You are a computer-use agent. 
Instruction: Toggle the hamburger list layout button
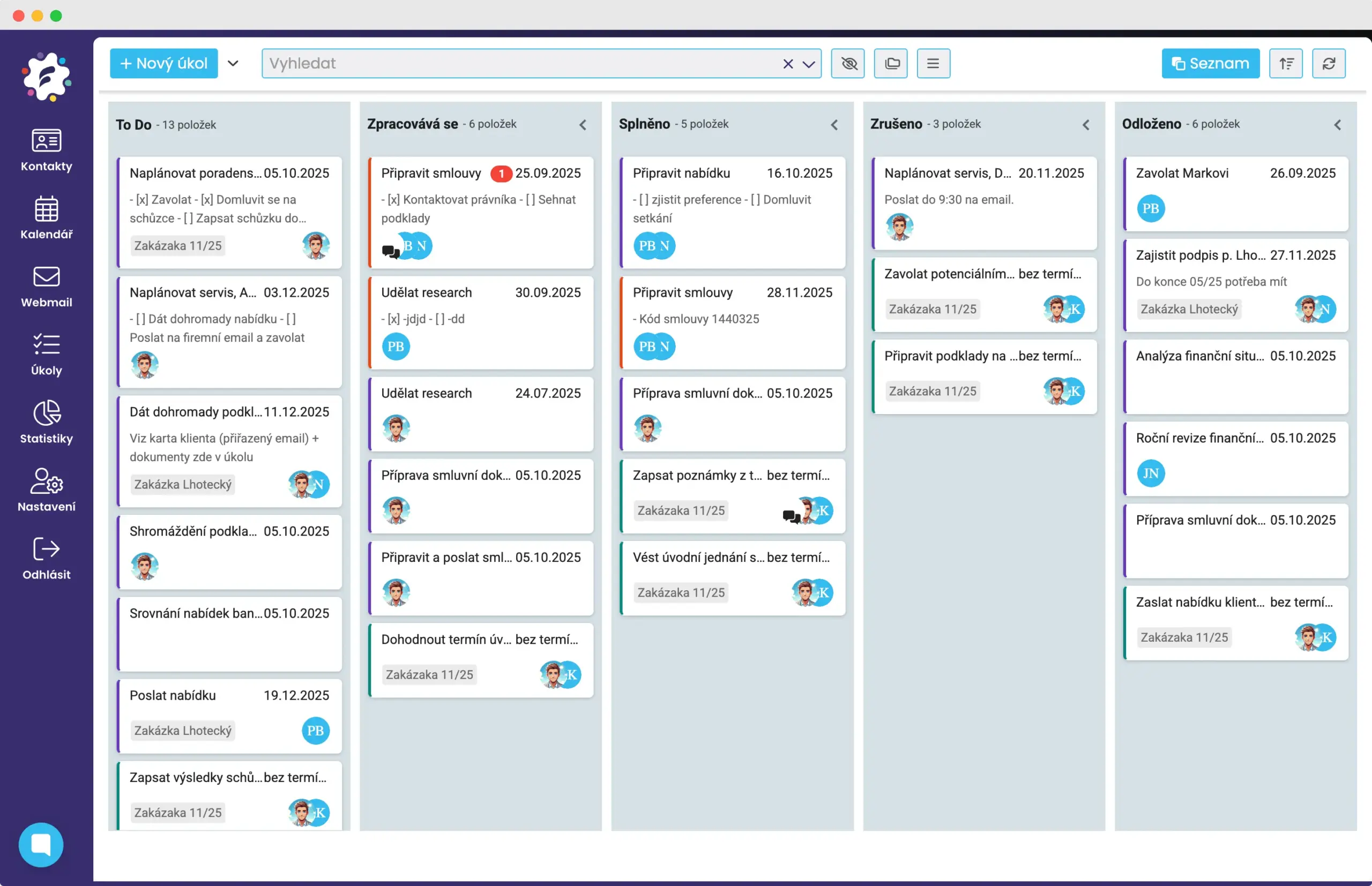933,63
